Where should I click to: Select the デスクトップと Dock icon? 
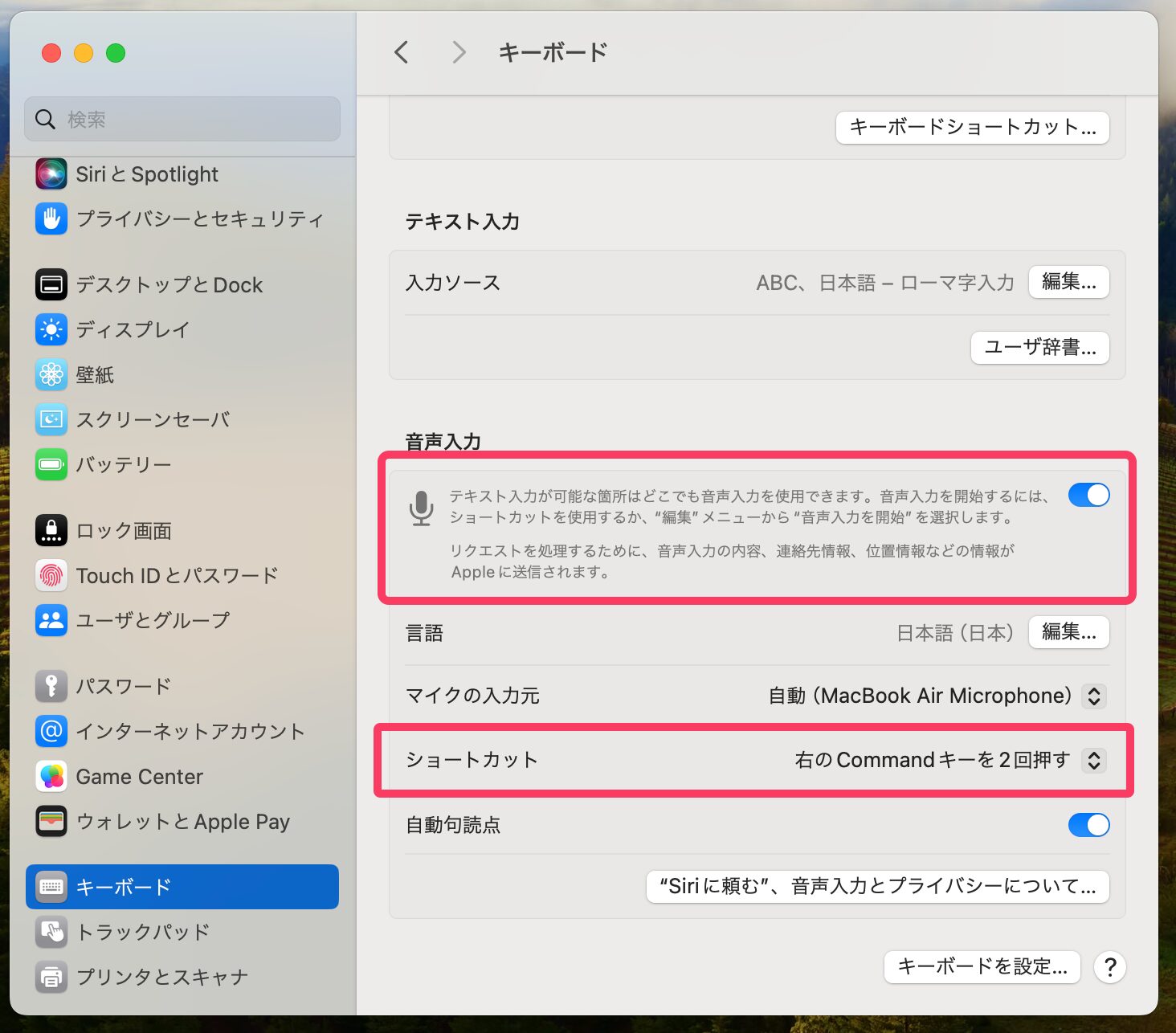point(51,285)
